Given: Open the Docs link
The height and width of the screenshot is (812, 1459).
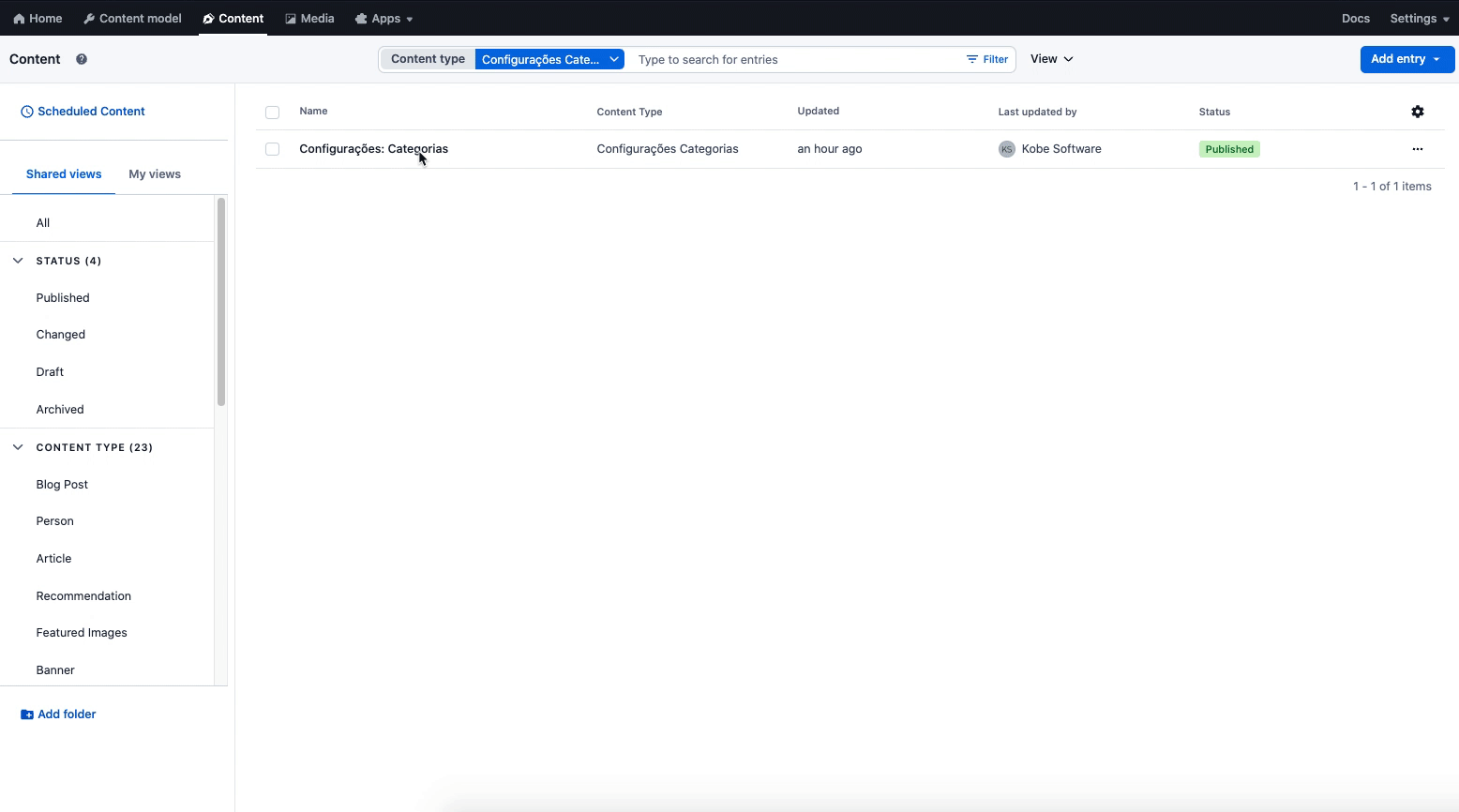Looking at the screenshot, I should (1355, 18).
